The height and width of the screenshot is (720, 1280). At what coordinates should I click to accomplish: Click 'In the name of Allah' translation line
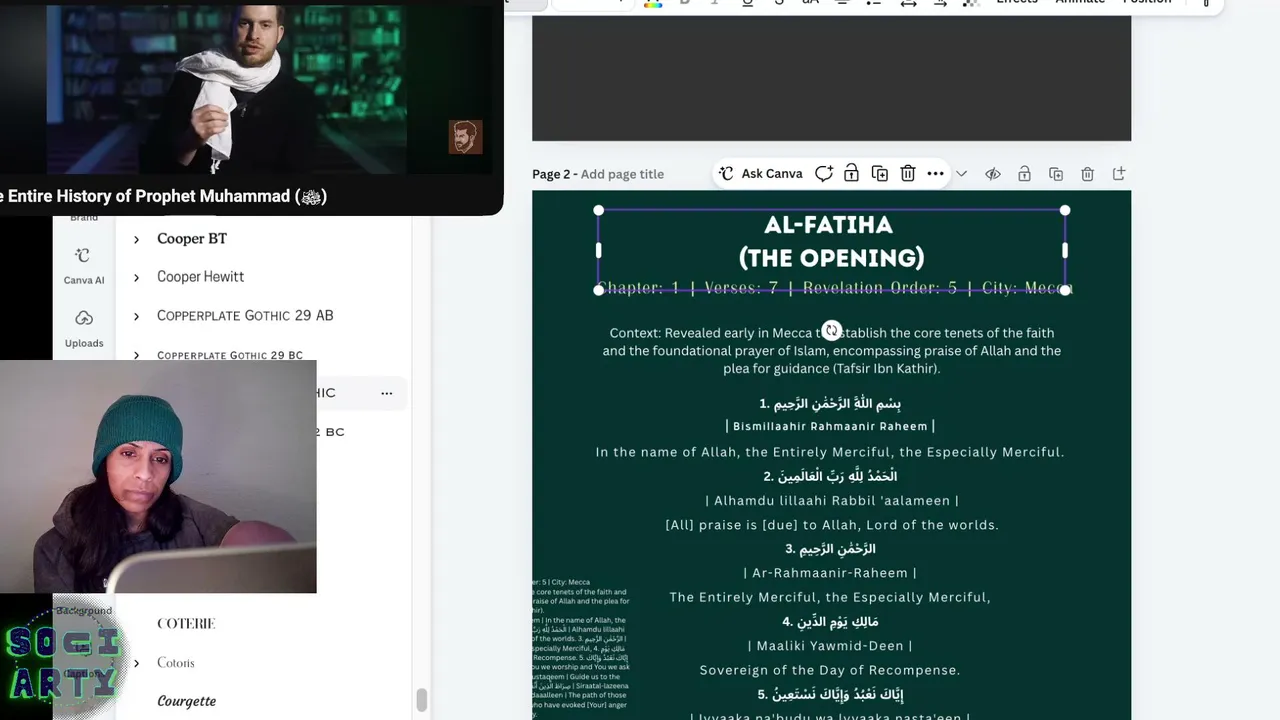point(830,452)
